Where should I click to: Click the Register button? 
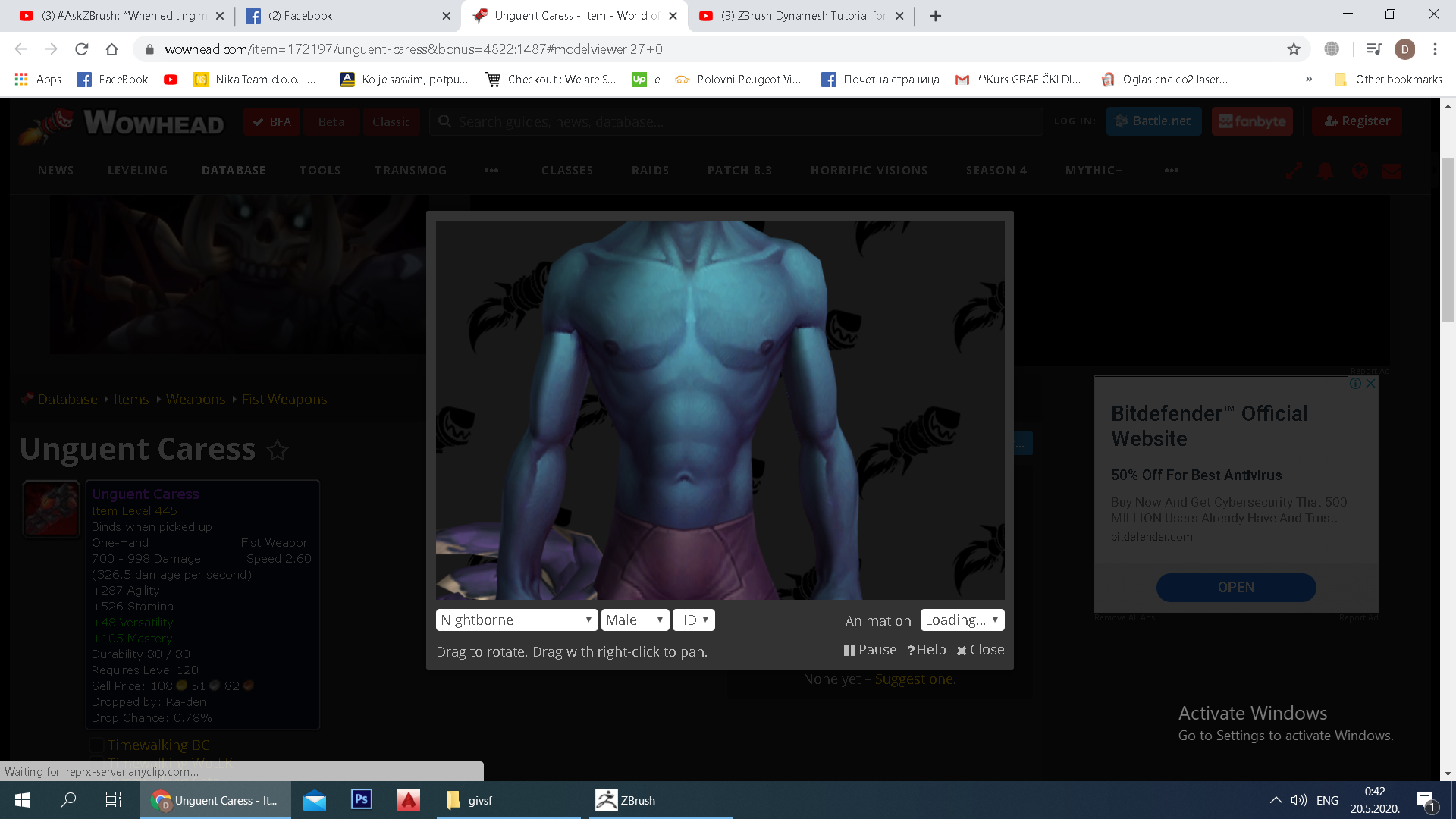1357,121
